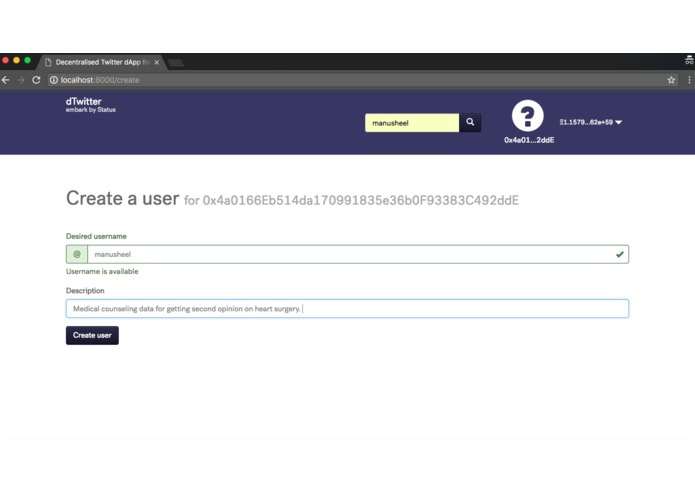
Task: Click the browser back arrow
Action: coord(6,80)
